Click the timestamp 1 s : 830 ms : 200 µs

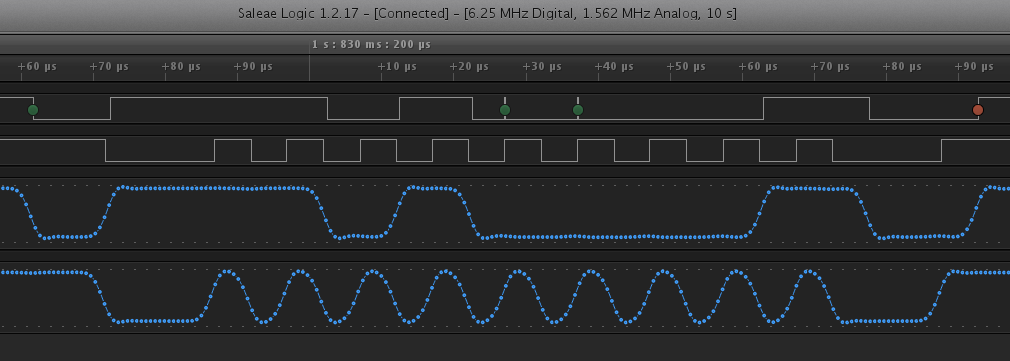(x=372, y=44)
